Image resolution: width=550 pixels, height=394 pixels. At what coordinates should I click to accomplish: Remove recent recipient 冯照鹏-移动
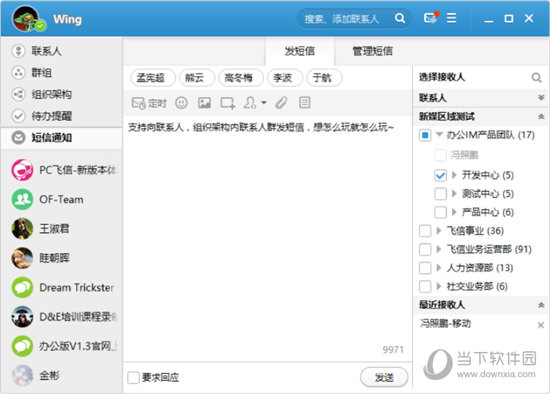click(x=541, y=325)
